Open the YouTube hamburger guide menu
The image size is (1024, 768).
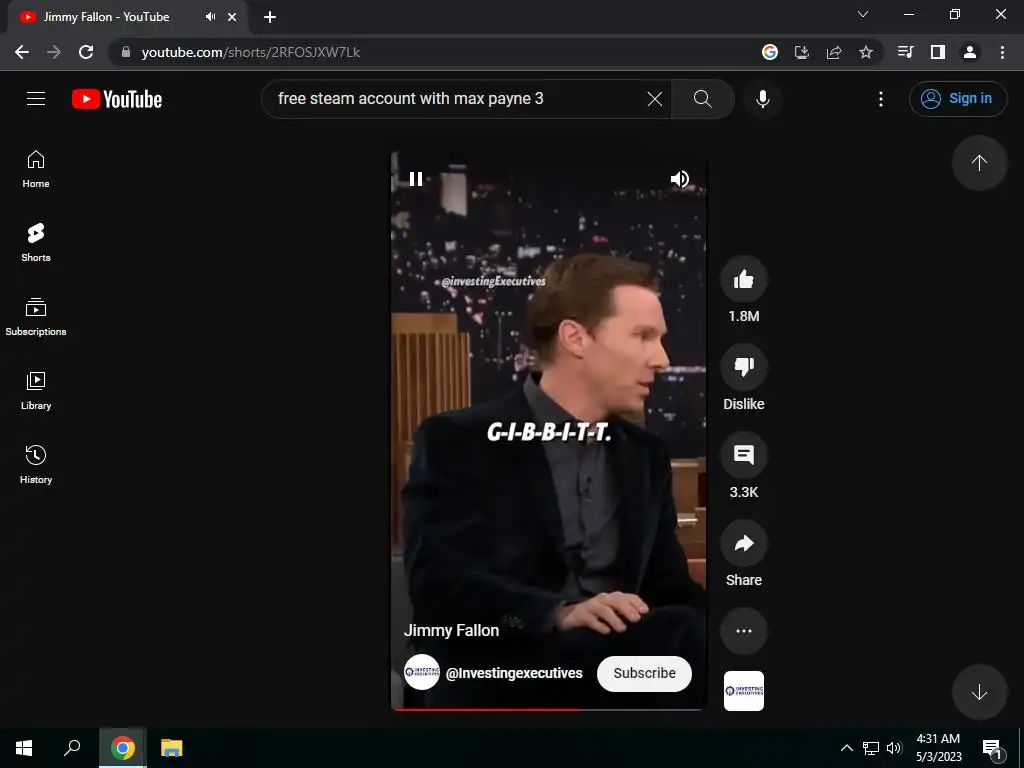(x=36, y=99)
